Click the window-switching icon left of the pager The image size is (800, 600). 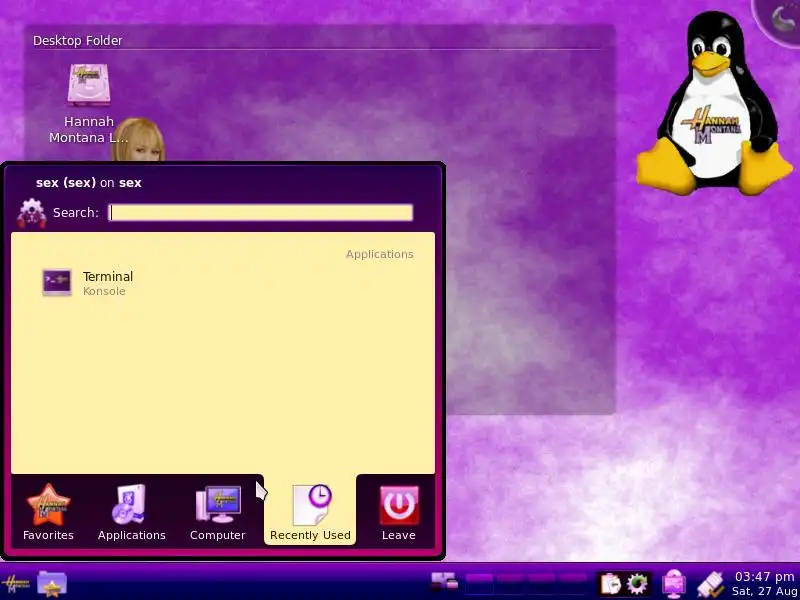pos(444,583)
